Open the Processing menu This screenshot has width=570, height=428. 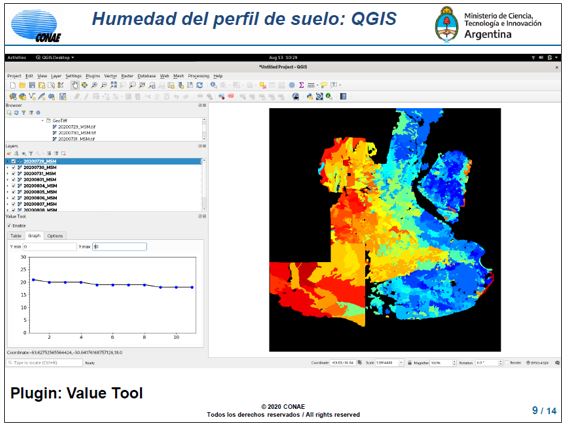(x=198, y=76)
